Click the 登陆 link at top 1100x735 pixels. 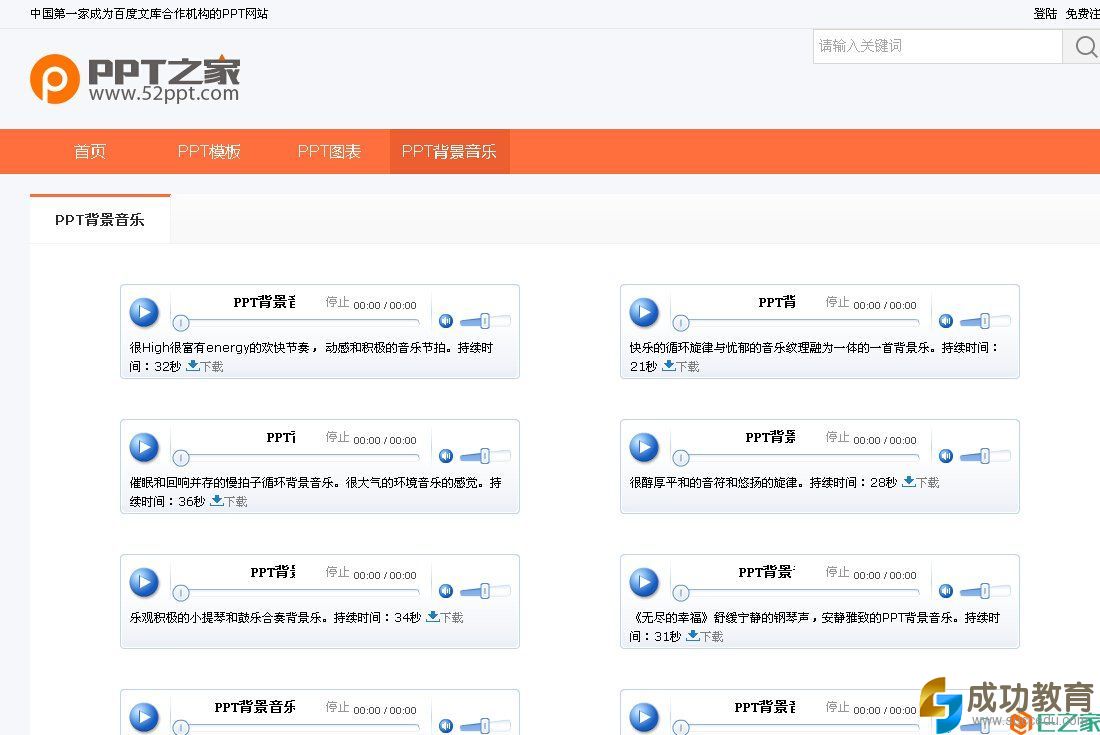(x=1045, y=14)
